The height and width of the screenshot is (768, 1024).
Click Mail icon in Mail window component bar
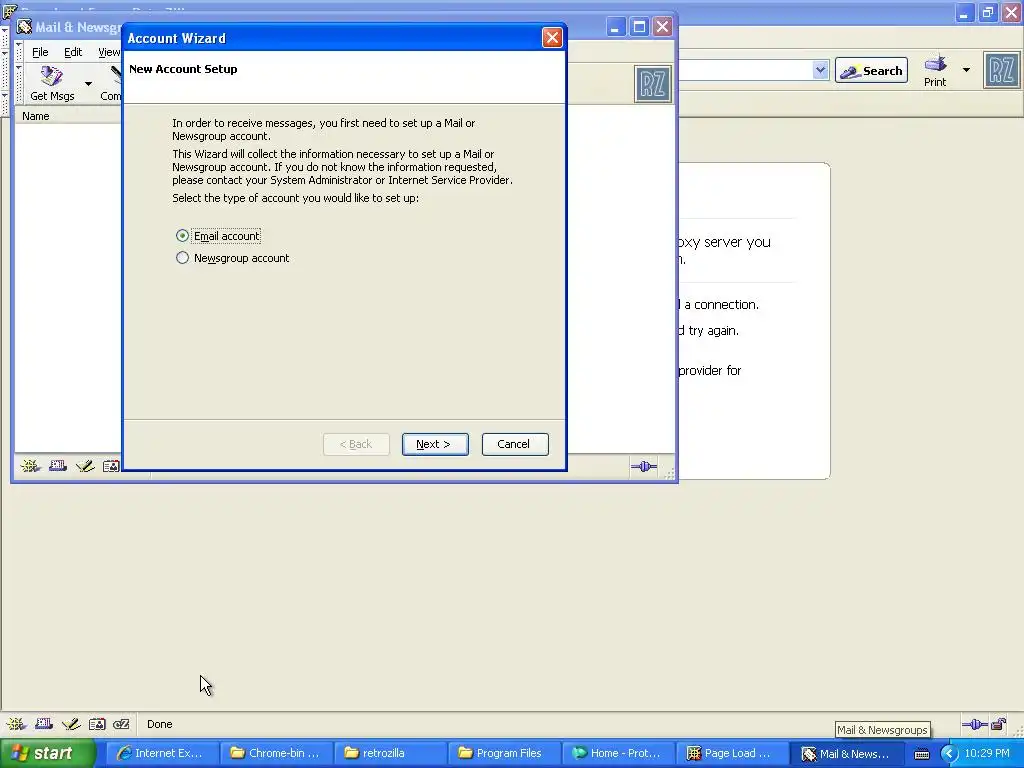click(57, 466)
